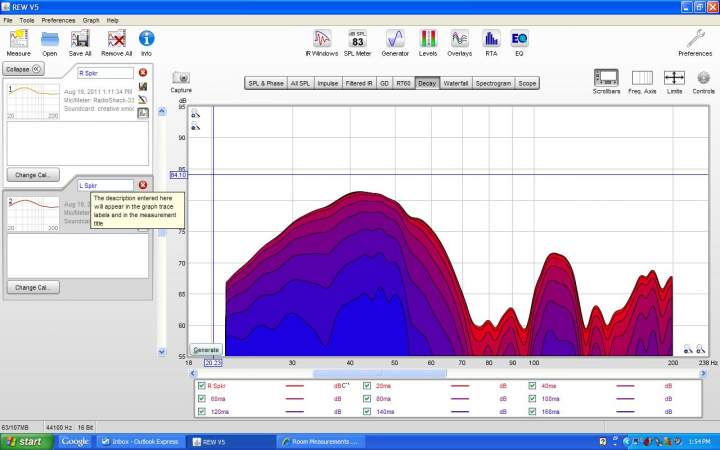Switch to the RT60 tab
This screenshot has height=450, width=720.
click(x=404, y=83)
